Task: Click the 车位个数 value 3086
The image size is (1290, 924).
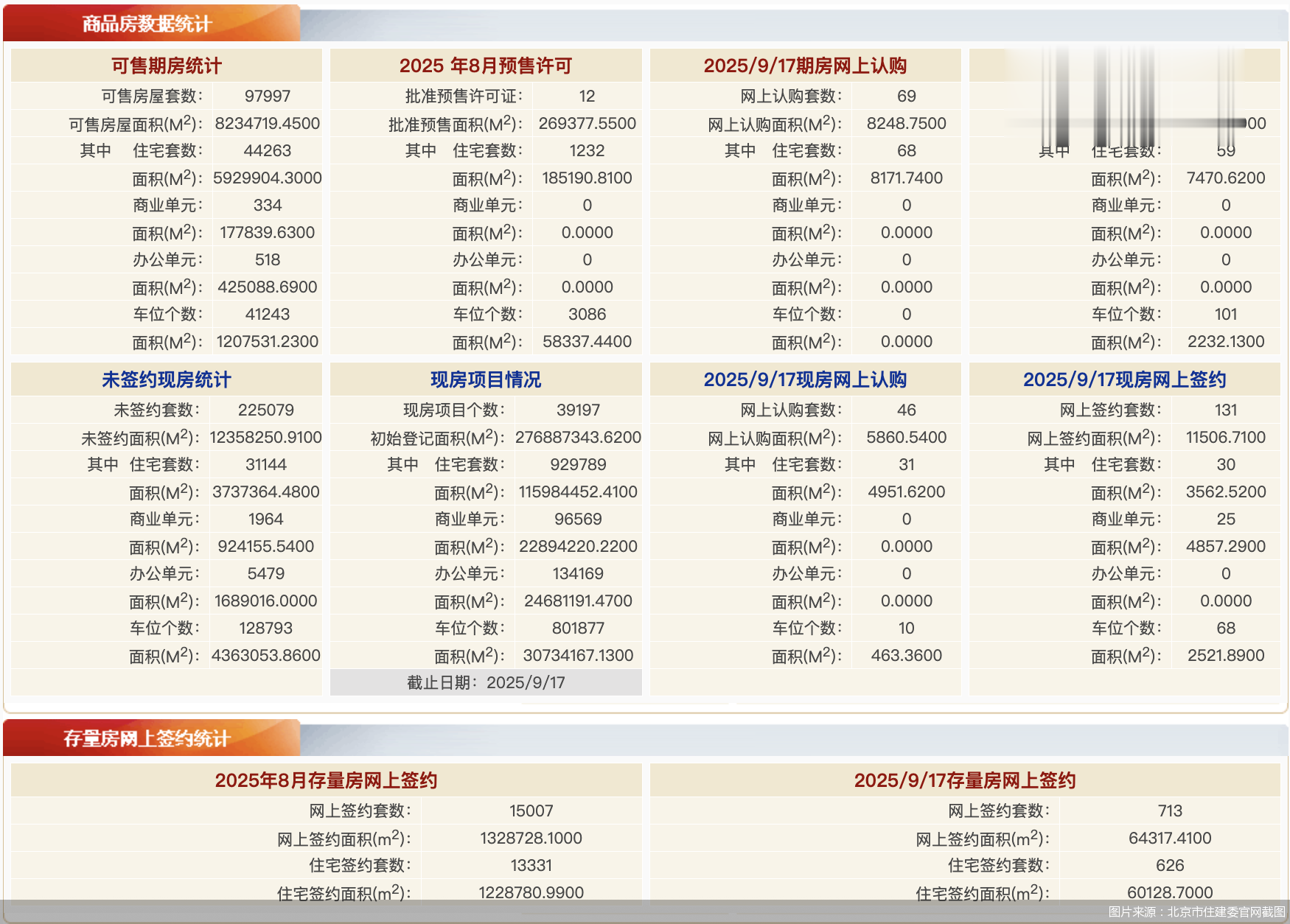Action: pos(588,314)
